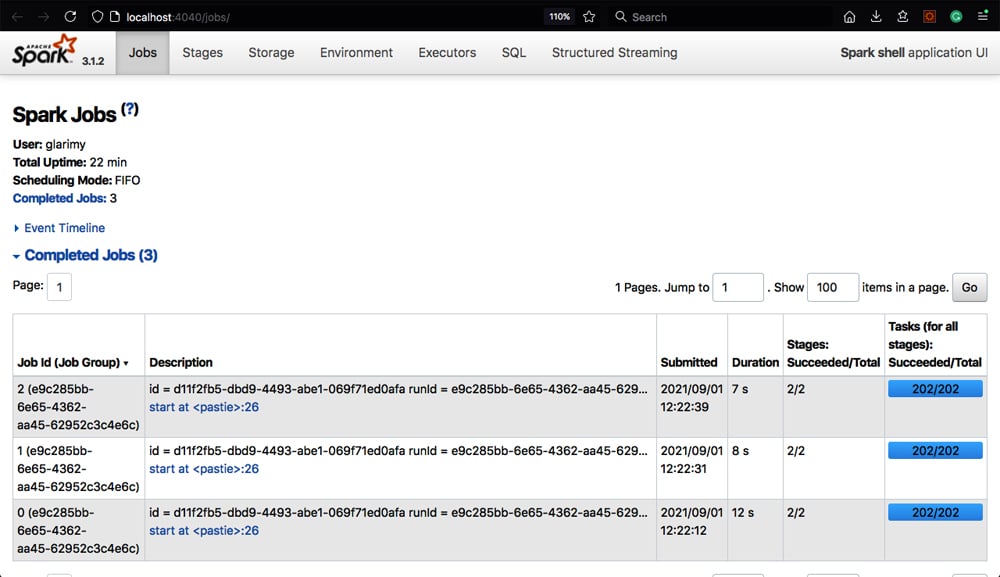Click the red extension icon in toolbar

(929, 17)
